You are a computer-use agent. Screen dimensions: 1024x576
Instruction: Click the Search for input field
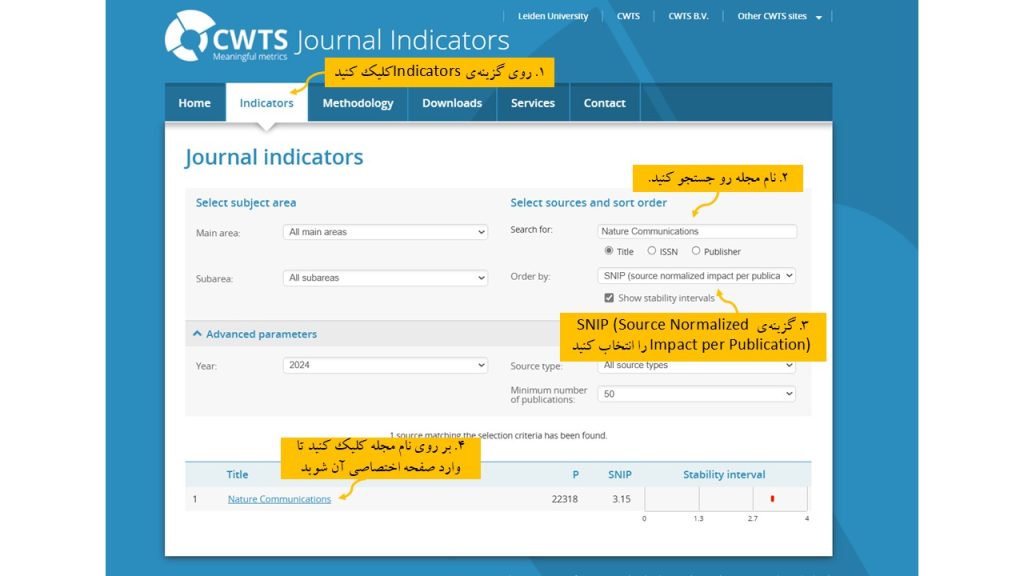(699, 231)
